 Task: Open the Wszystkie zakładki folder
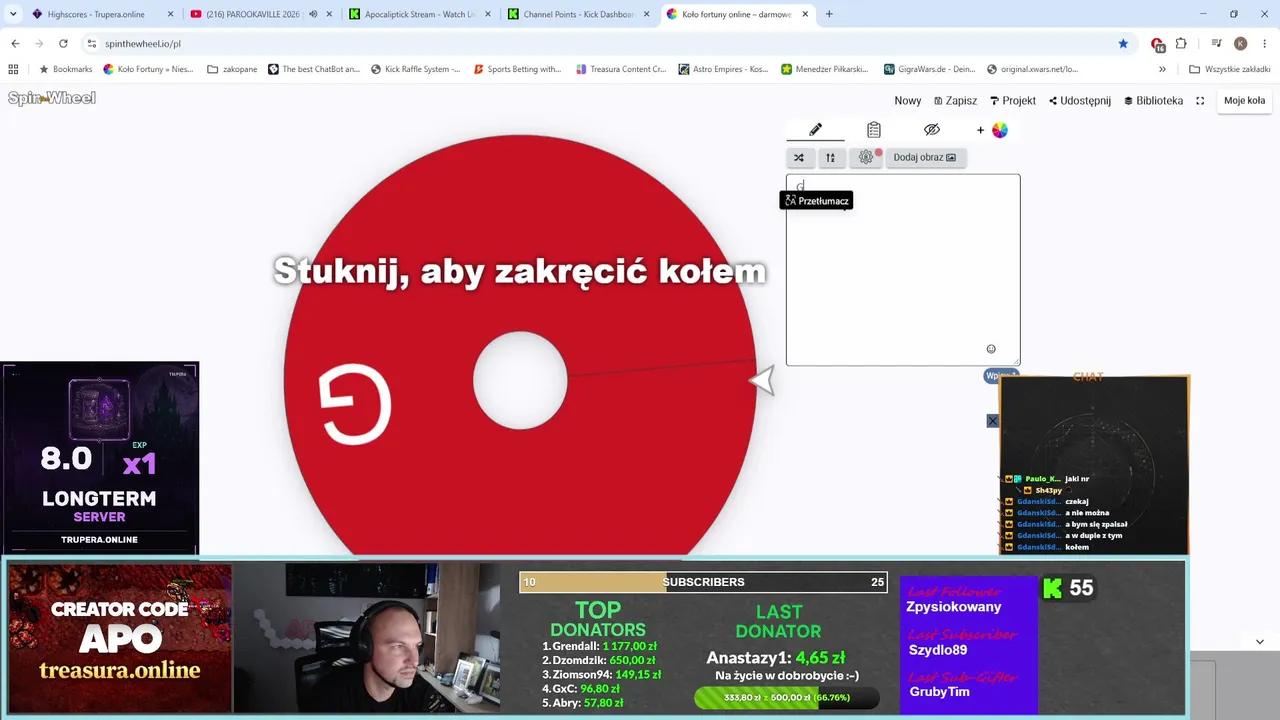(1230, 69)
